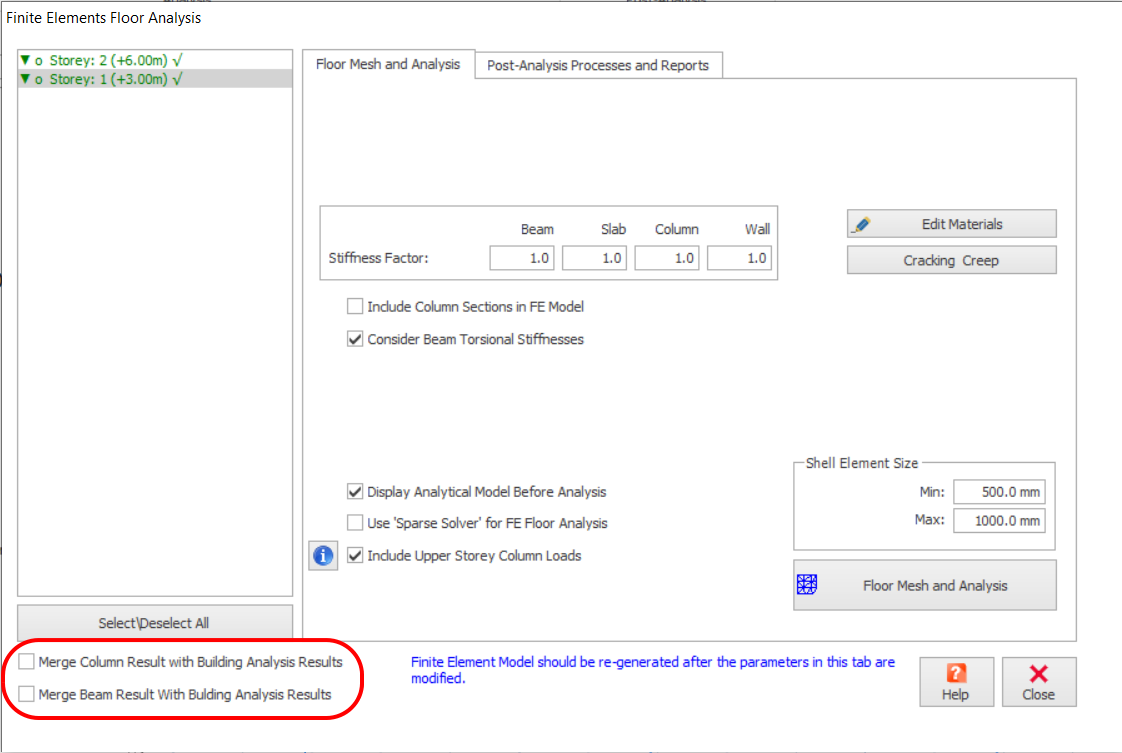Toggle Display Analytical Model Before Analysis
Image resolution: width=1122 pixels, height=753 pixels.
coord(355,492)
